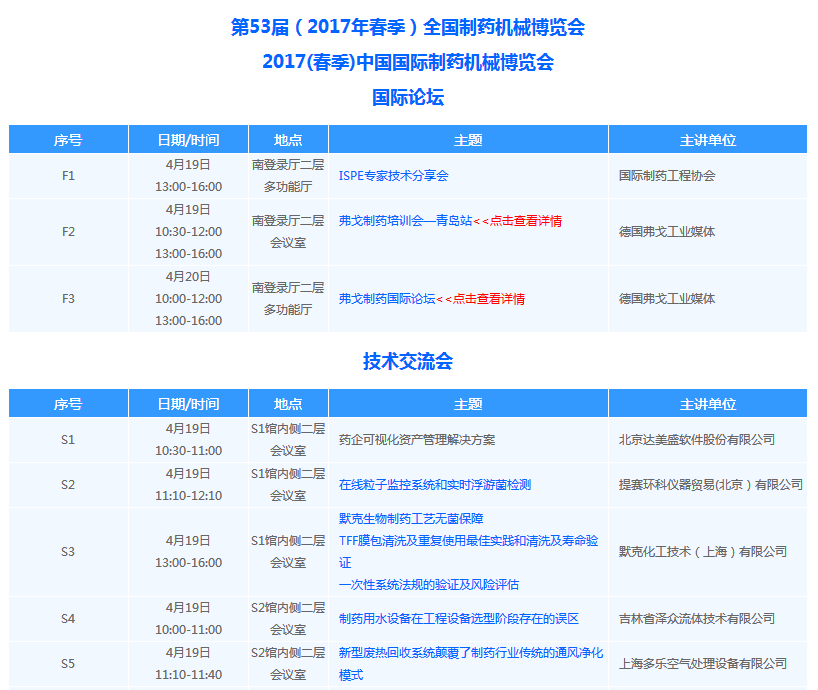Image resolution: width=818 pixels, height=690 pixels.
Task: Open the 新型废热回收系统 topic link
Action: point(470,653)
